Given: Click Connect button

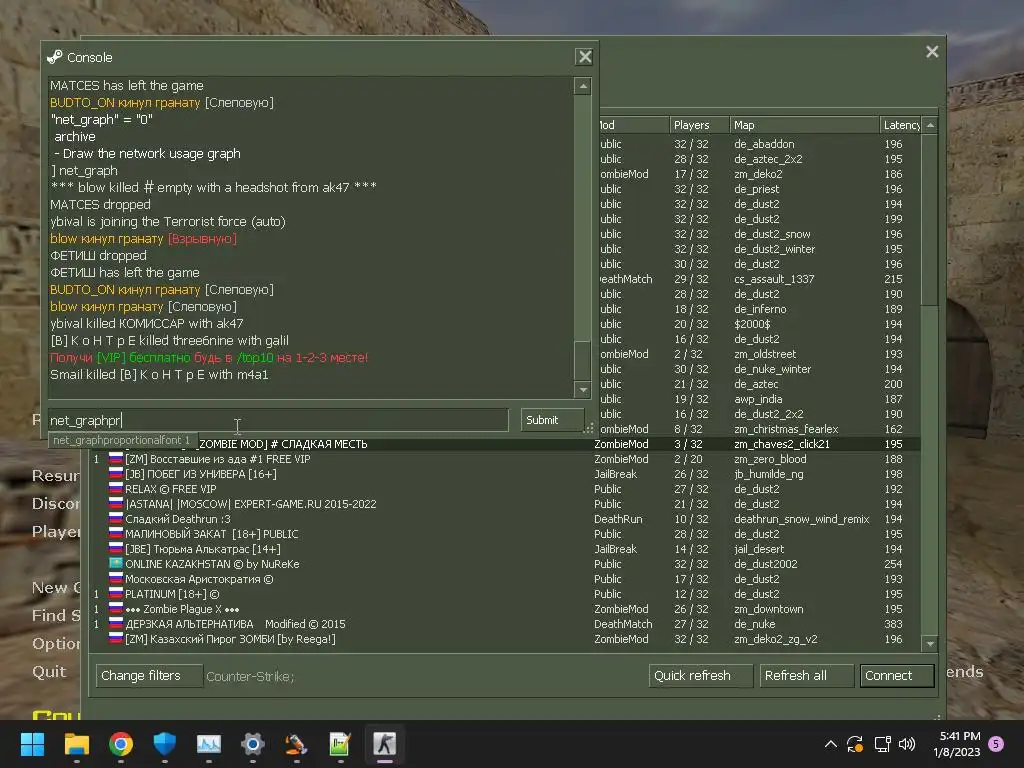Looking at the screenshot, I should coord(897,675).
